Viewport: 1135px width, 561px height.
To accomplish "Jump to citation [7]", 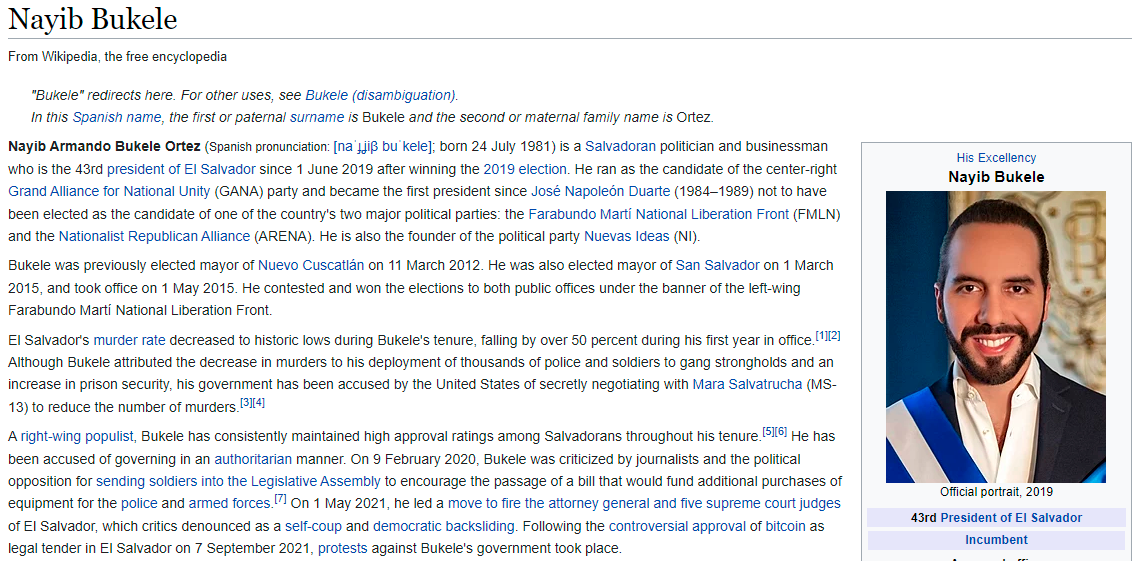I will [281, 499].
